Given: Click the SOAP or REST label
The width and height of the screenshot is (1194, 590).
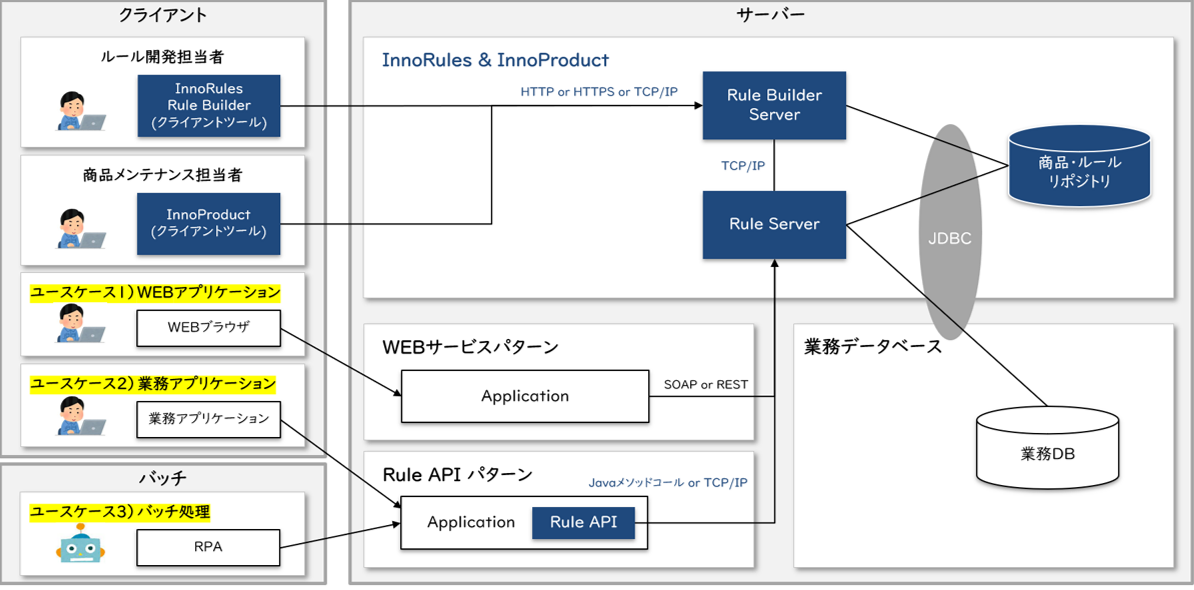Looking at the screenshot, I should click(x=704, y=384).
